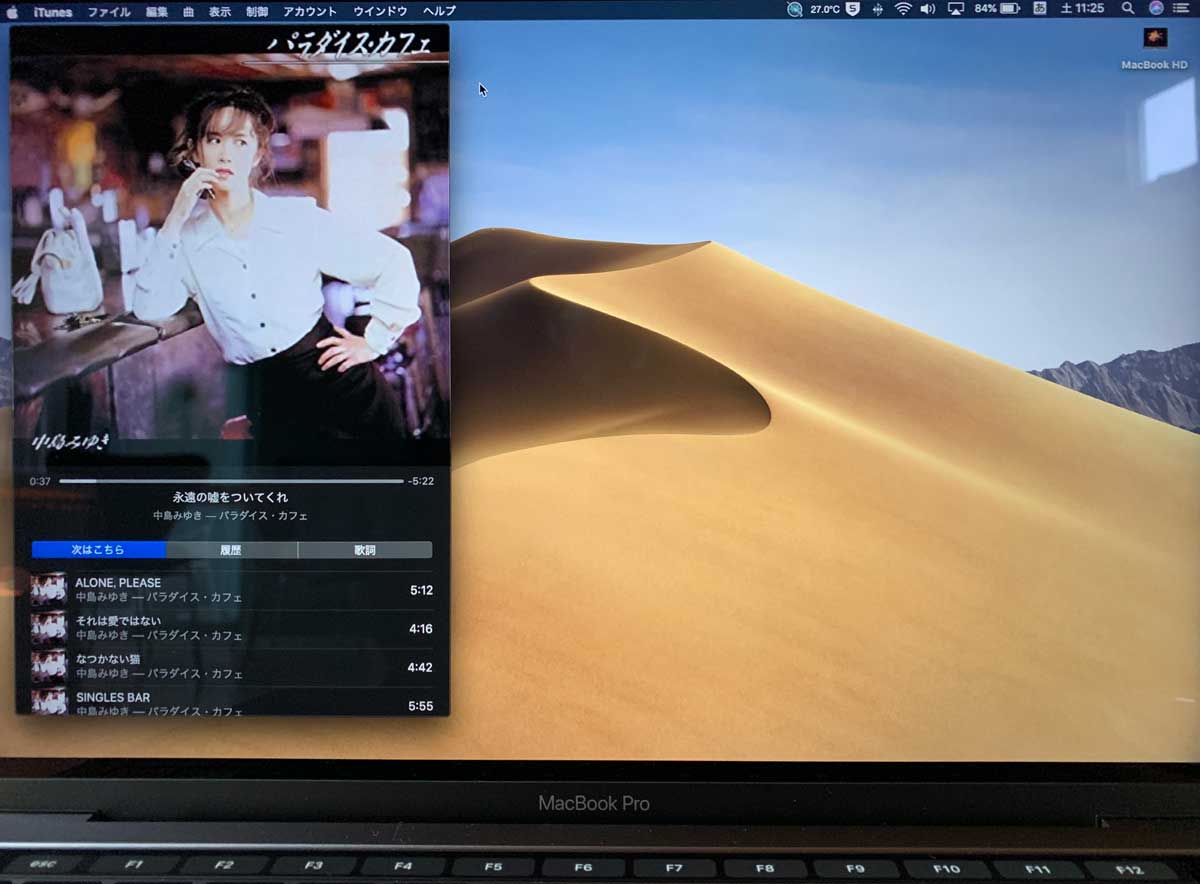Click the 4:42 duration of なつかない猫
The width and height of the screenshot is (1200, 884).
(x=420, y=668)
